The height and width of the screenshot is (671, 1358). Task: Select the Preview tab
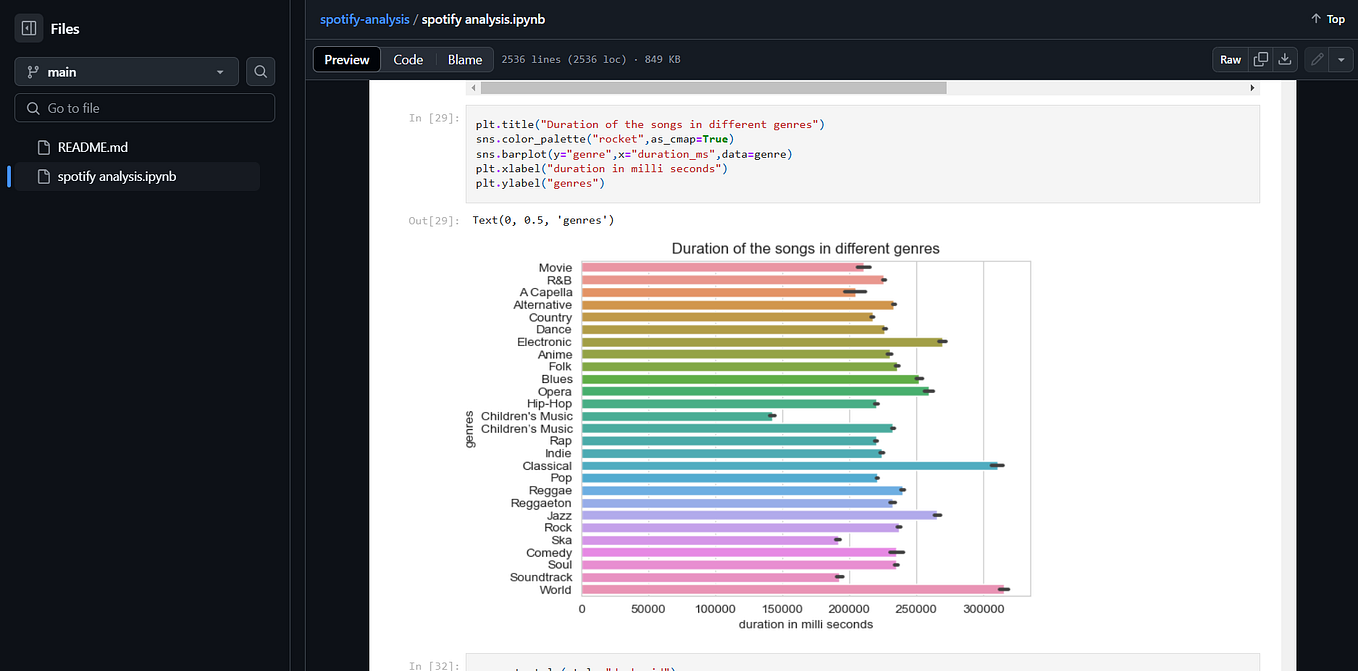[346, 59]
